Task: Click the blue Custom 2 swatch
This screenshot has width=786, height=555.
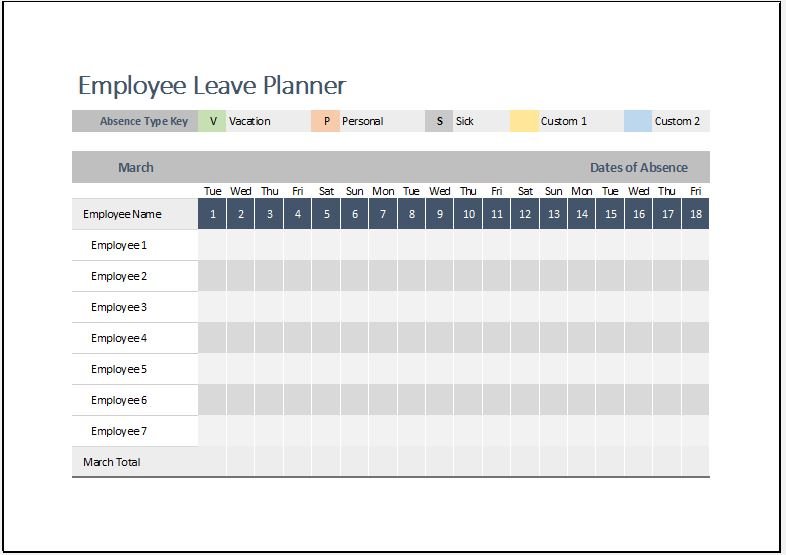Action: click(638, 121)
